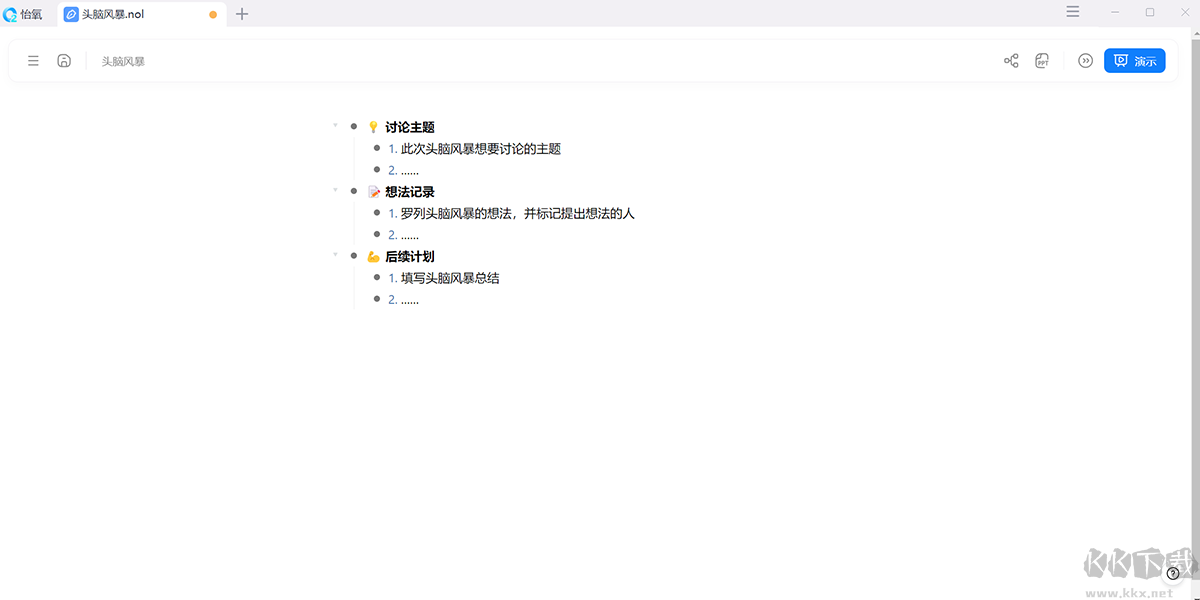Select the 讨论主题 heading text
The image size is (1200, 600).
[x=410, y=127]
